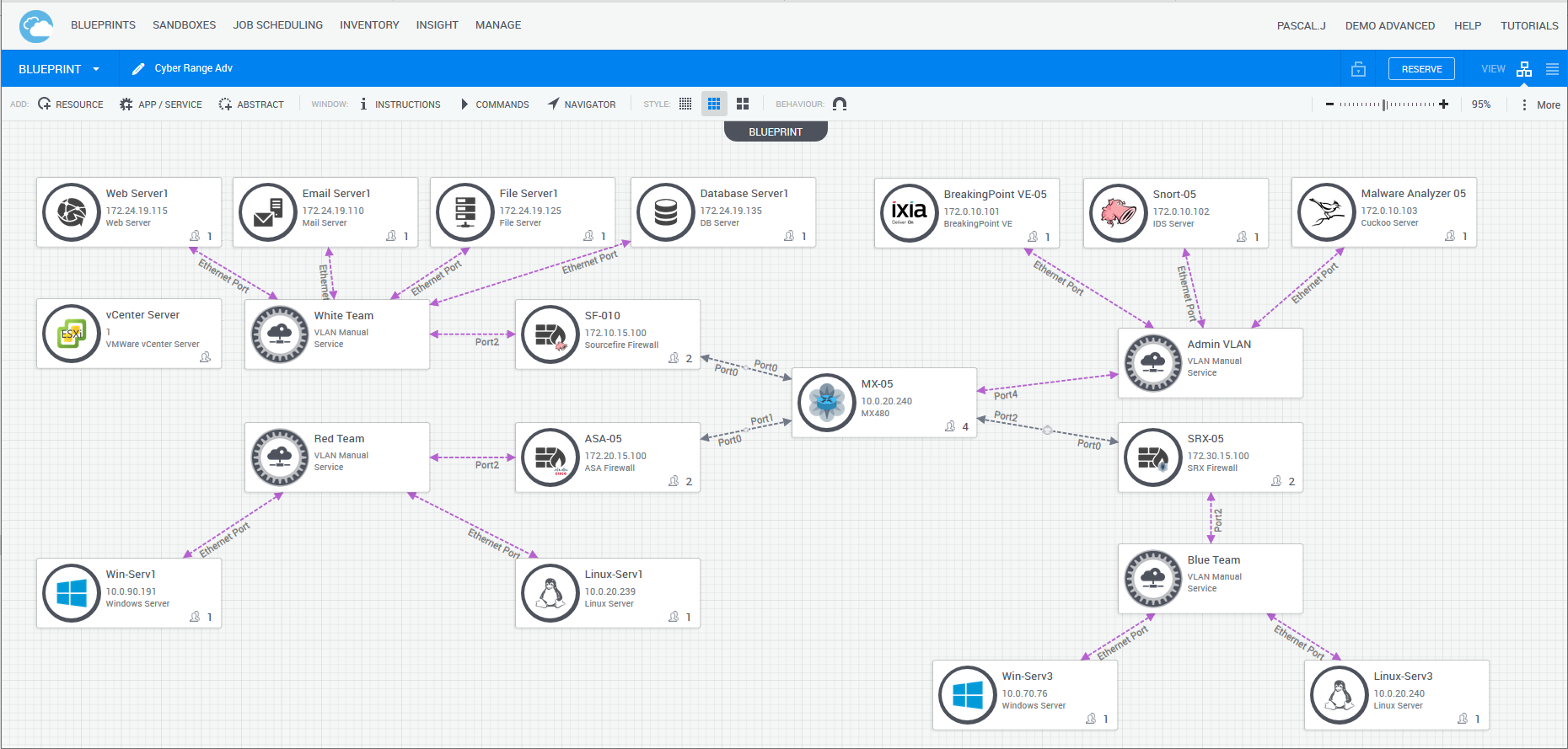The width and height of the screenshot is (1568, 749).
Task: Select the White Team VLAN gear icon
Action: click(280, 334)
